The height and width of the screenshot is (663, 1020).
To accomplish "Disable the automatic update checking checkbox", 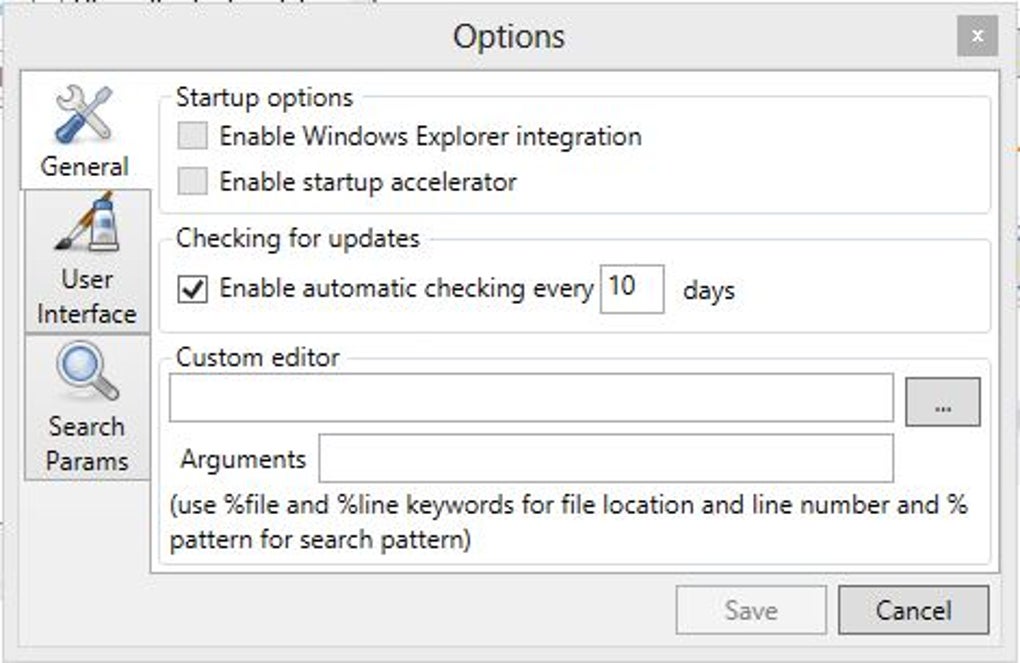I will [x=192, y=289].
